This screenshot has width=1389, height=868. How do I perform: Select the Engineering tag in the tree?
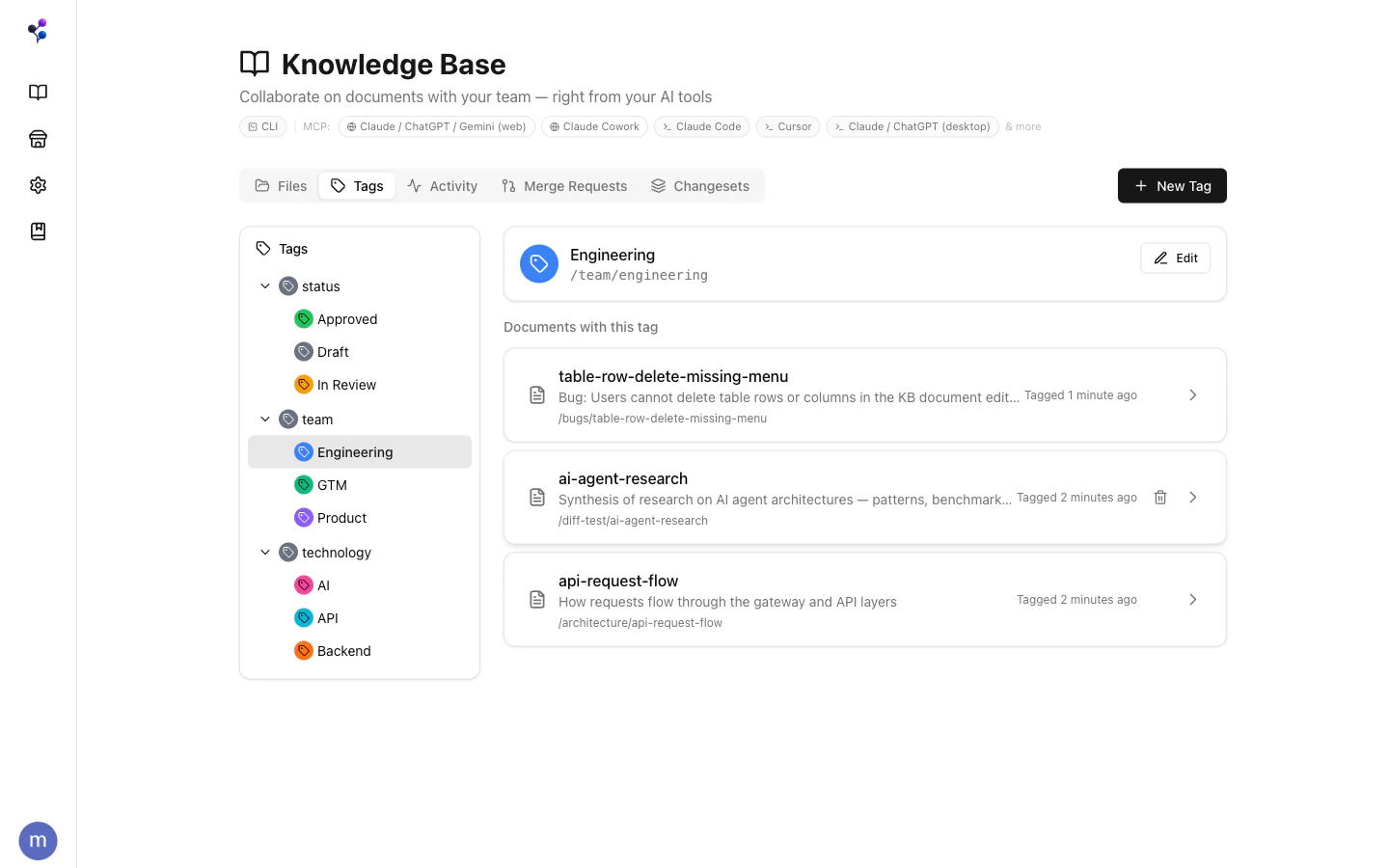click(360, 452)
